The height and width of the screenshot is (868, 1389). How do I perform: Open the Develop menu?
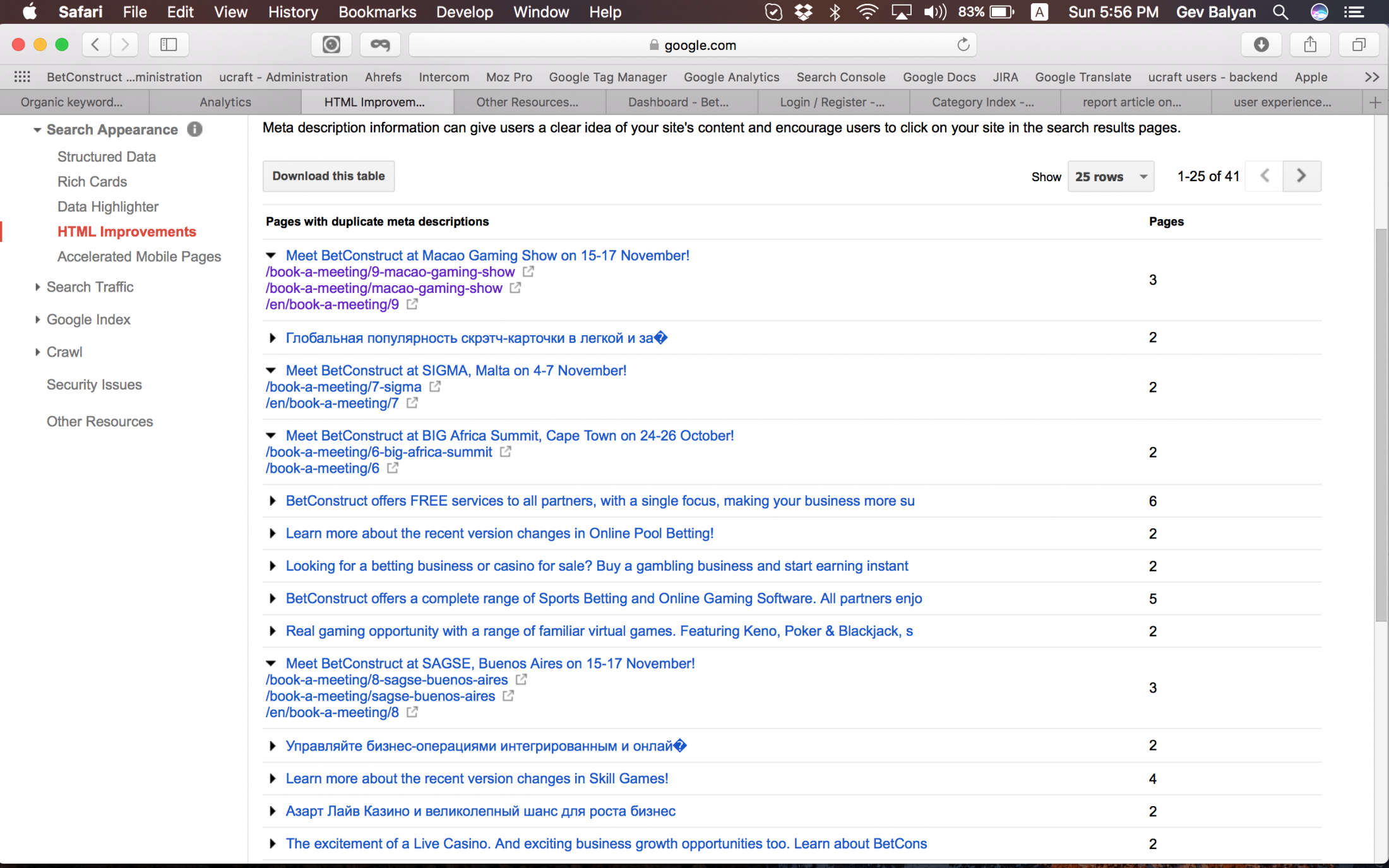pos(465,12)
